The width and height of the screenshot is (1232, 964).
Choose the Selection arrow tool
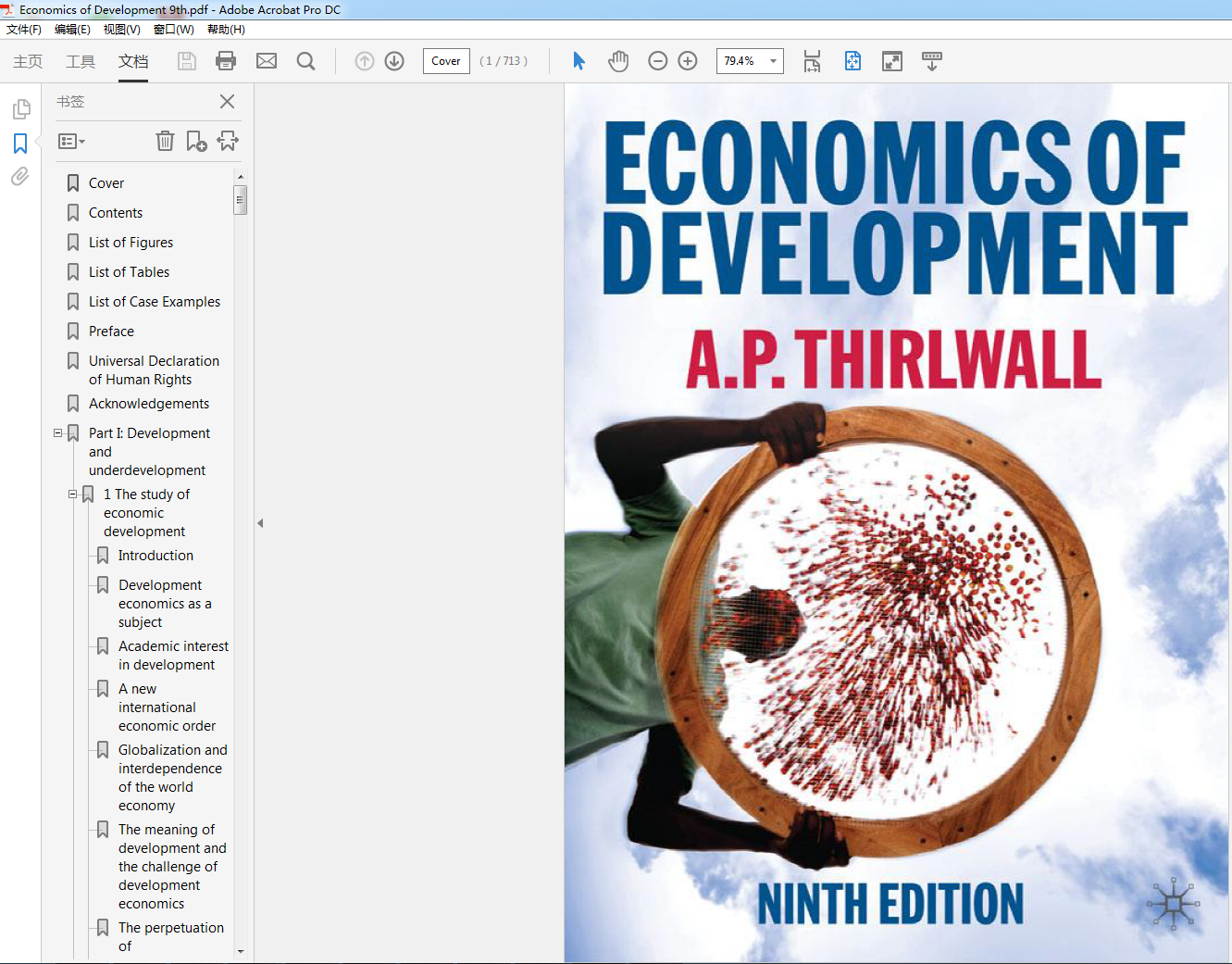point(579,61)
